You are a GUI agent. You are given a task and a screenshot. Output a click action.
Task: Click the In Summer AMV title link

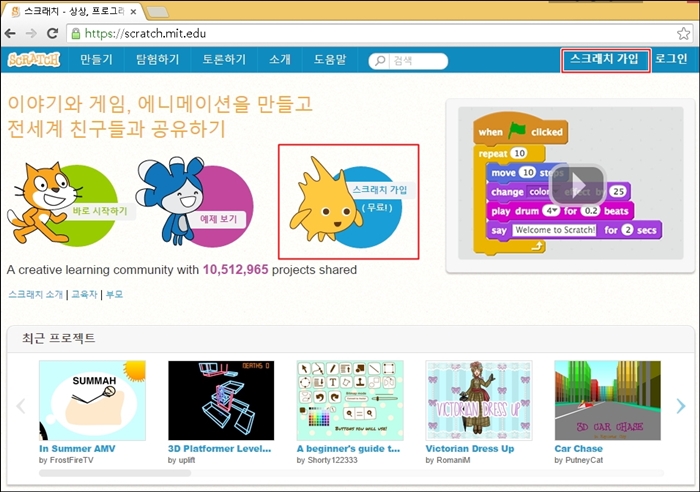[x=77, y=449]
